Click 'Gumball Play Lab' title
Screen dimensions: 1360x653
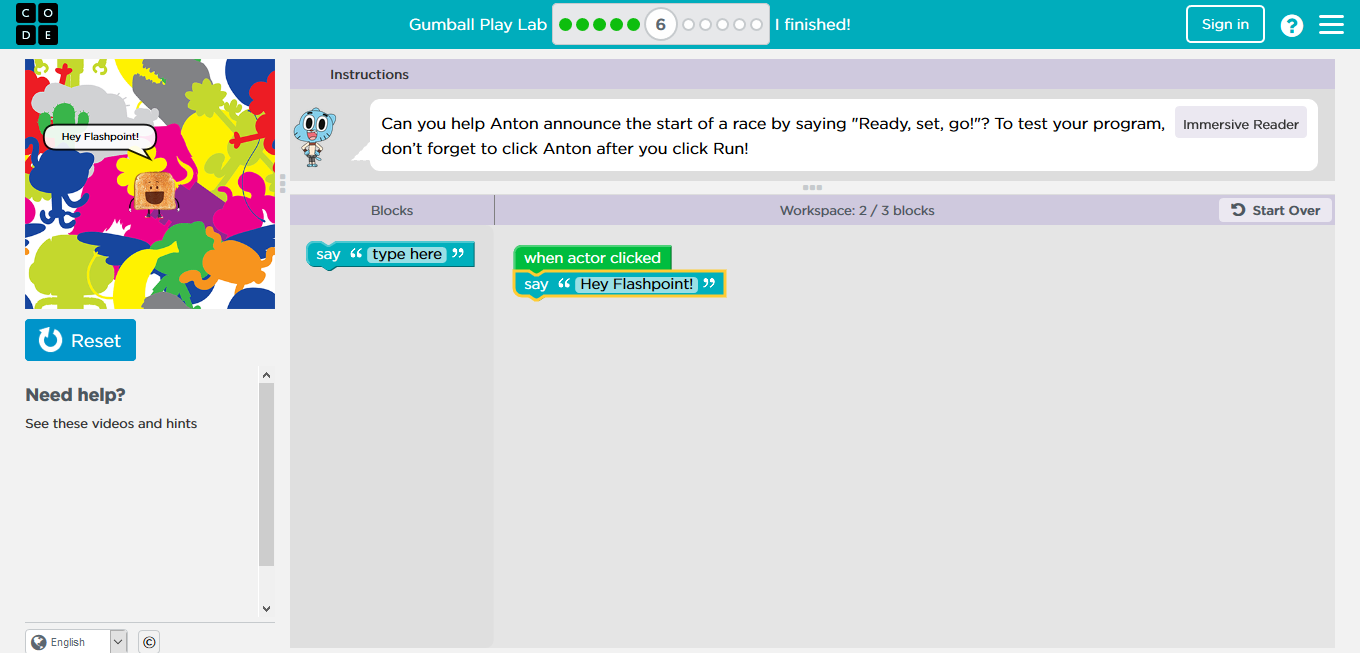click(478, 24)
